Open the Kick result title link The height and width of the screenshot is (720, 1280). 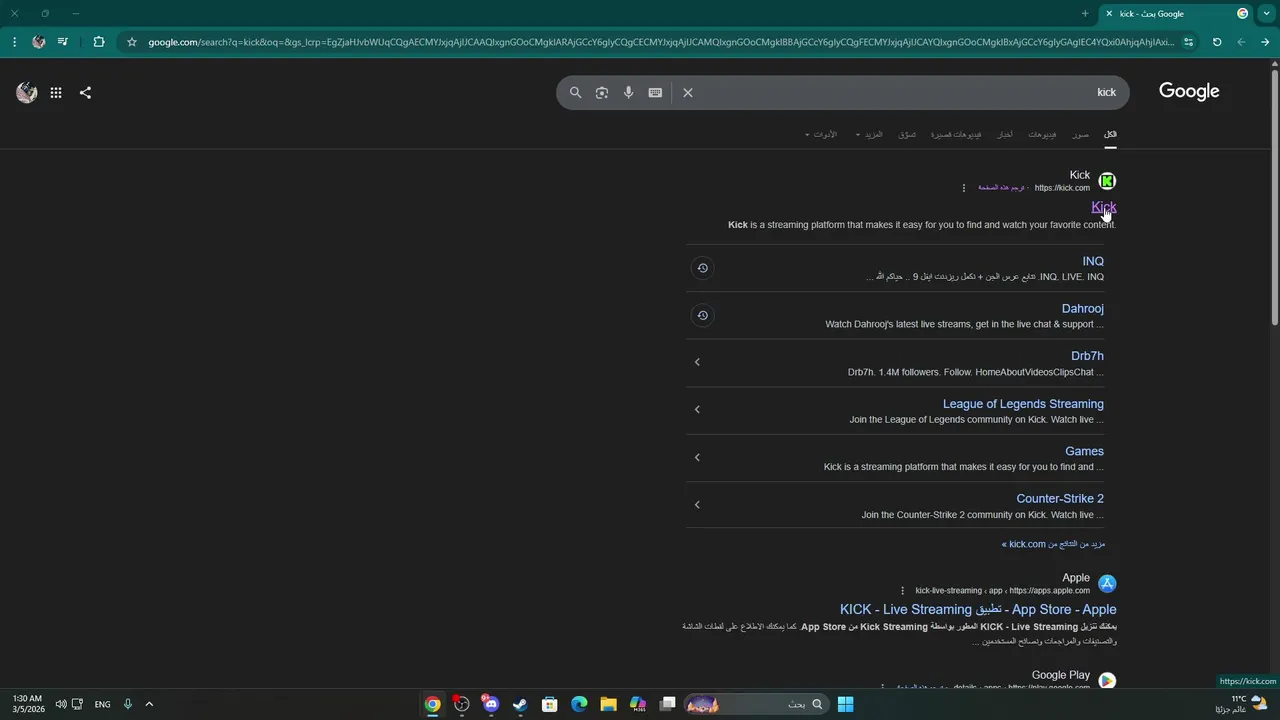click(x=1103, y=207)
